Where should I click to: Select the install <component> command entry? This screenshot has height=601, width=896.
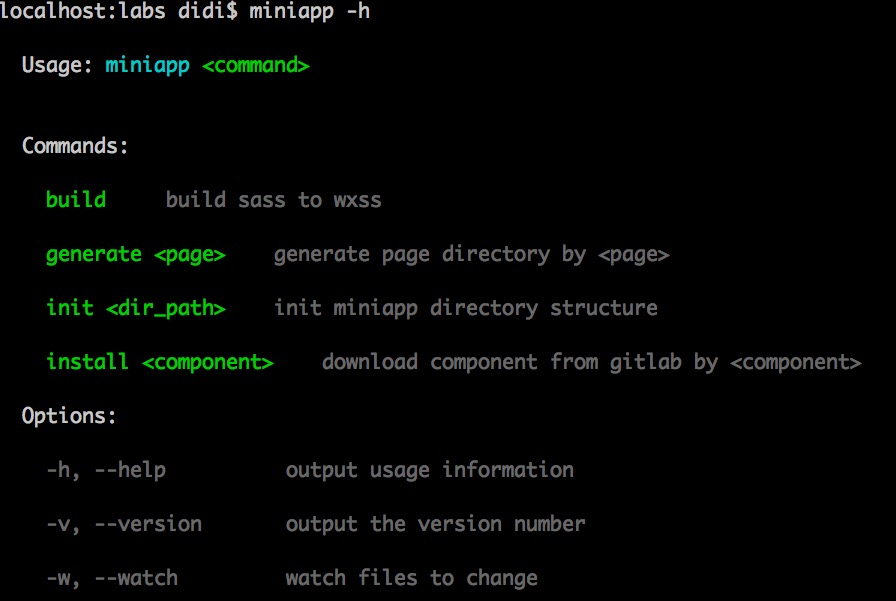coord(160,362)
